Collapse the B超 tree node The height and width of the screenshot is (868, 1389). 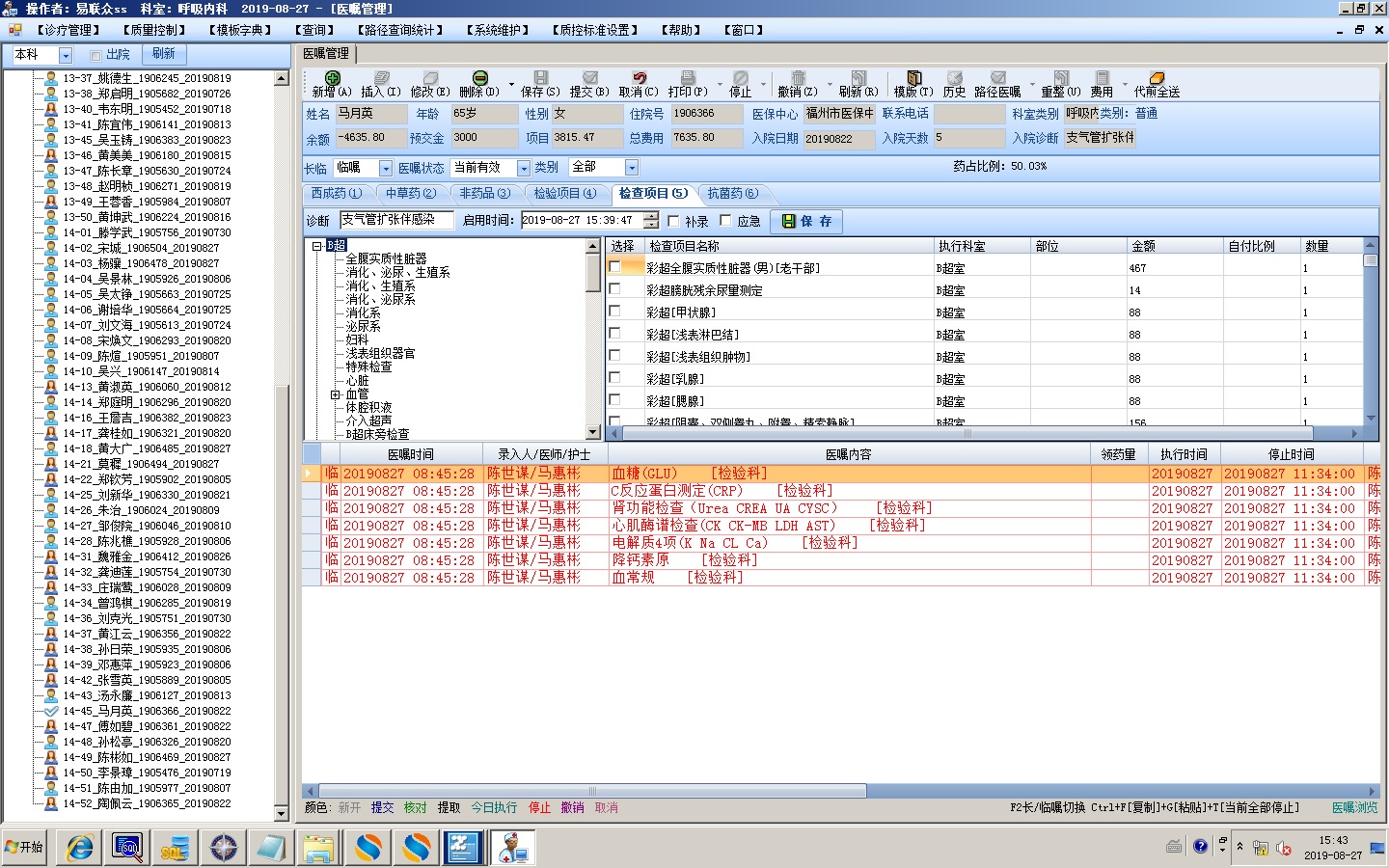[316, 246]
